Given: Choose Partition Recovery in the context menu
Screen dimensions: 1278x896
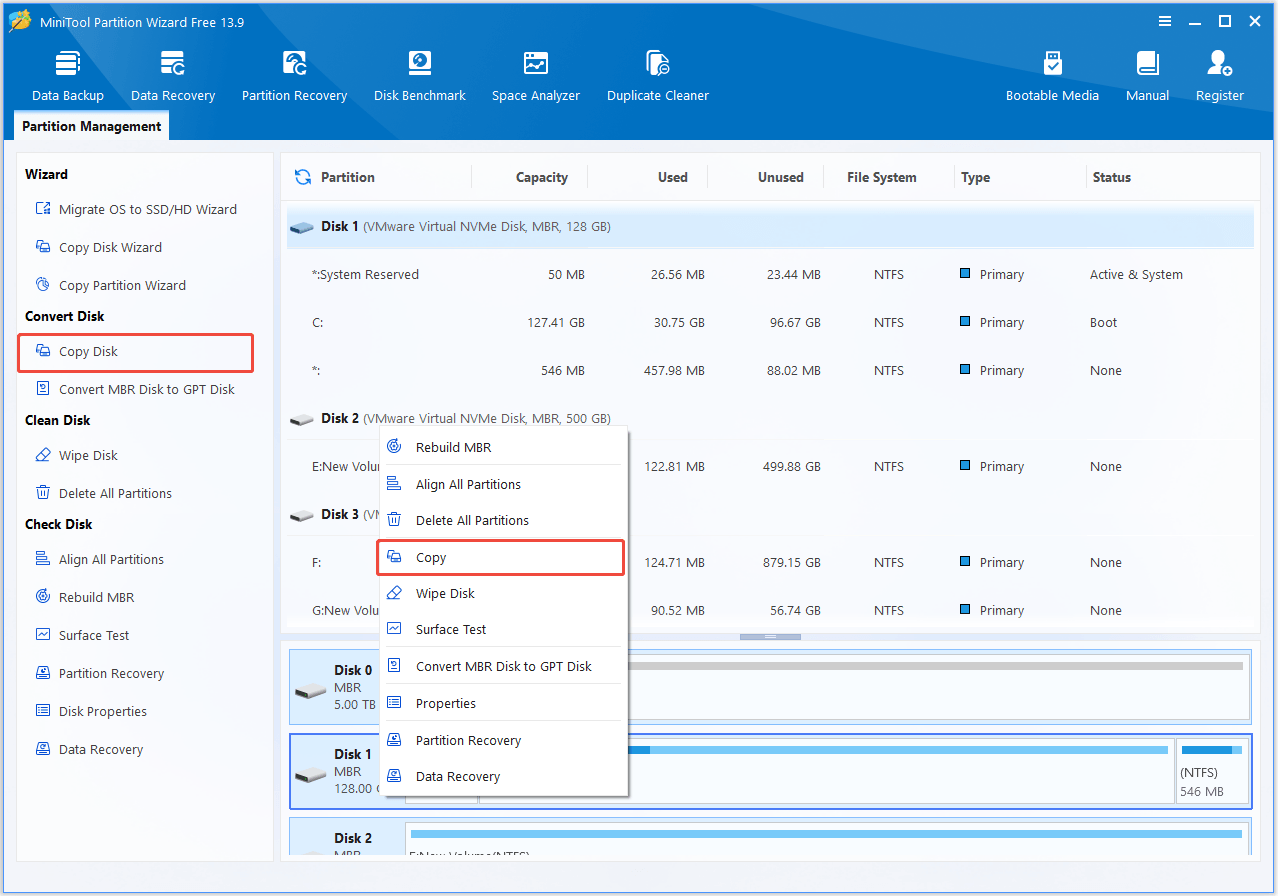Looking at the screenshot, I should click(x=503, y=740).
